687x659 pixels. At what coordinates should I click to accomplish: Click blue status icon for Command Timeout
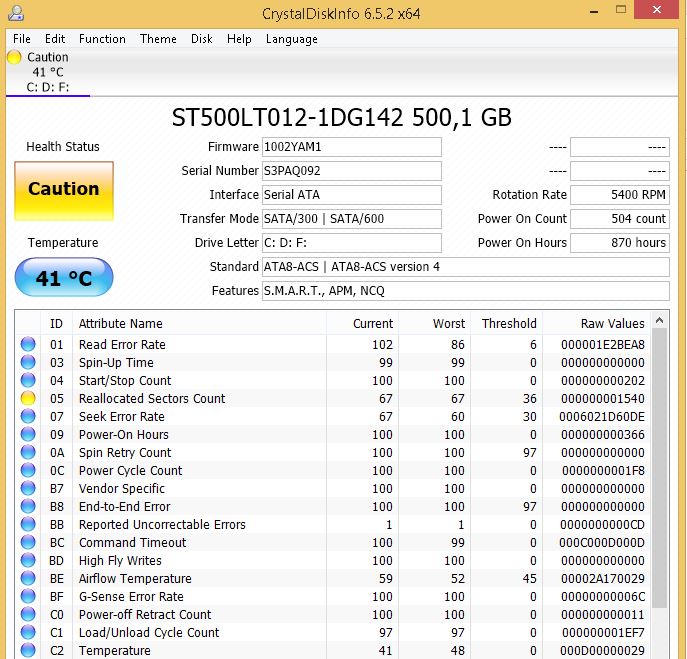click(28, 542)
